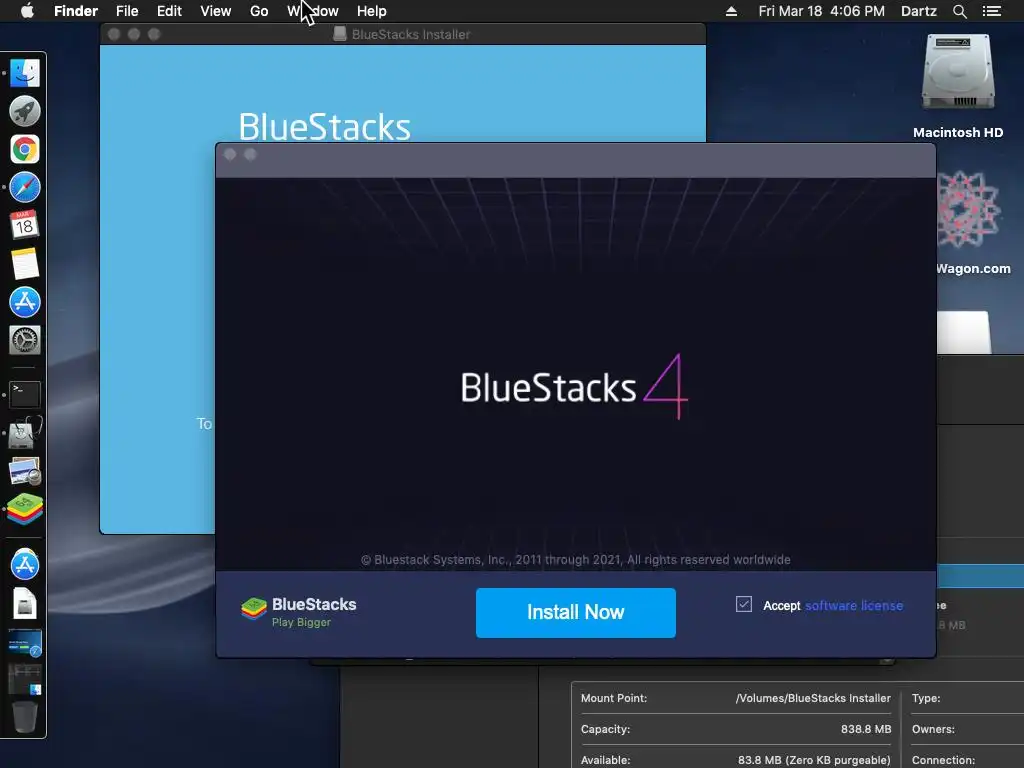Open the recent screenshot thumbnail with Finder badge in Dock

coord(25,679)
